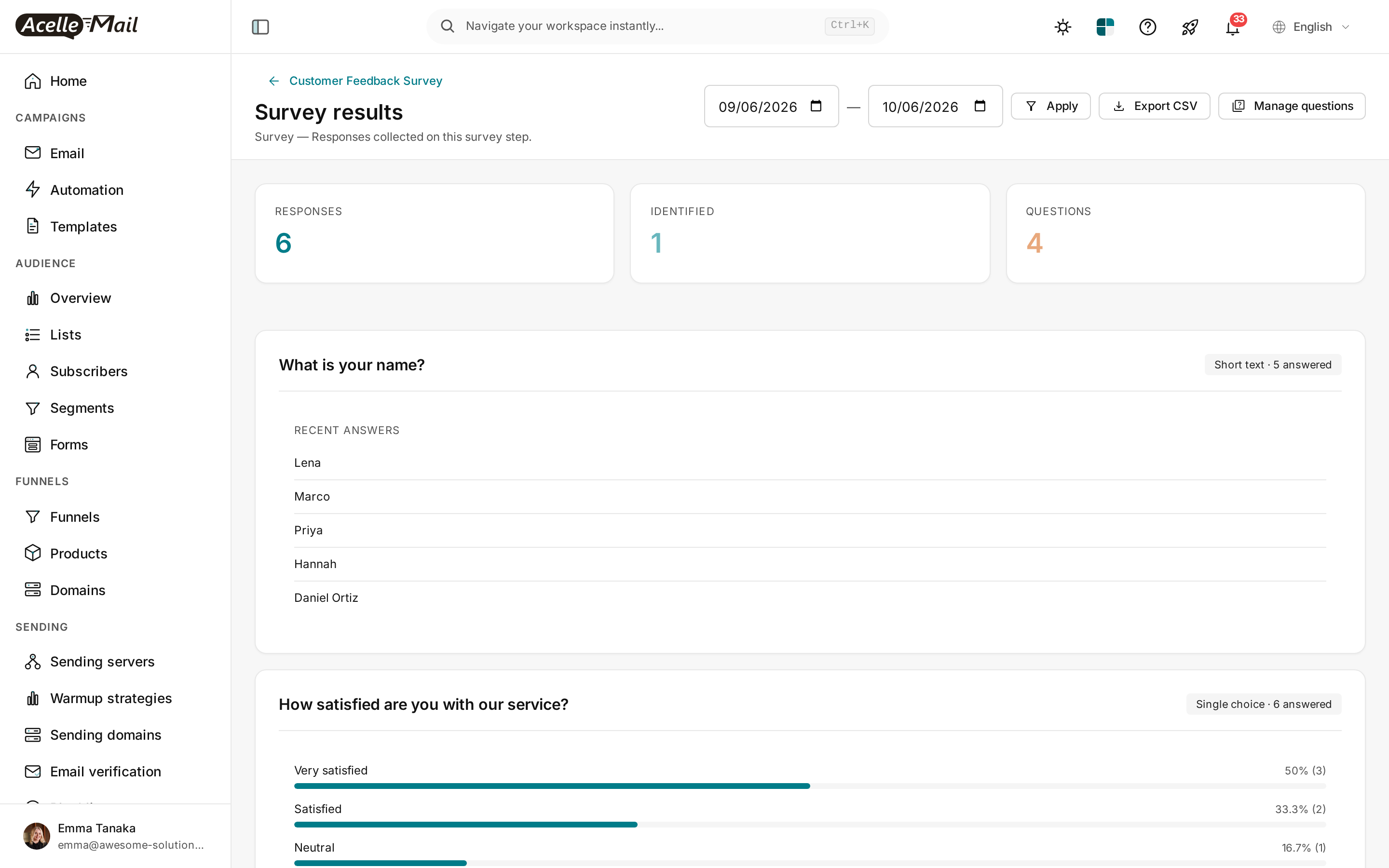
Task: Click the rocket icon in the header
Action: click(1190, 27)
